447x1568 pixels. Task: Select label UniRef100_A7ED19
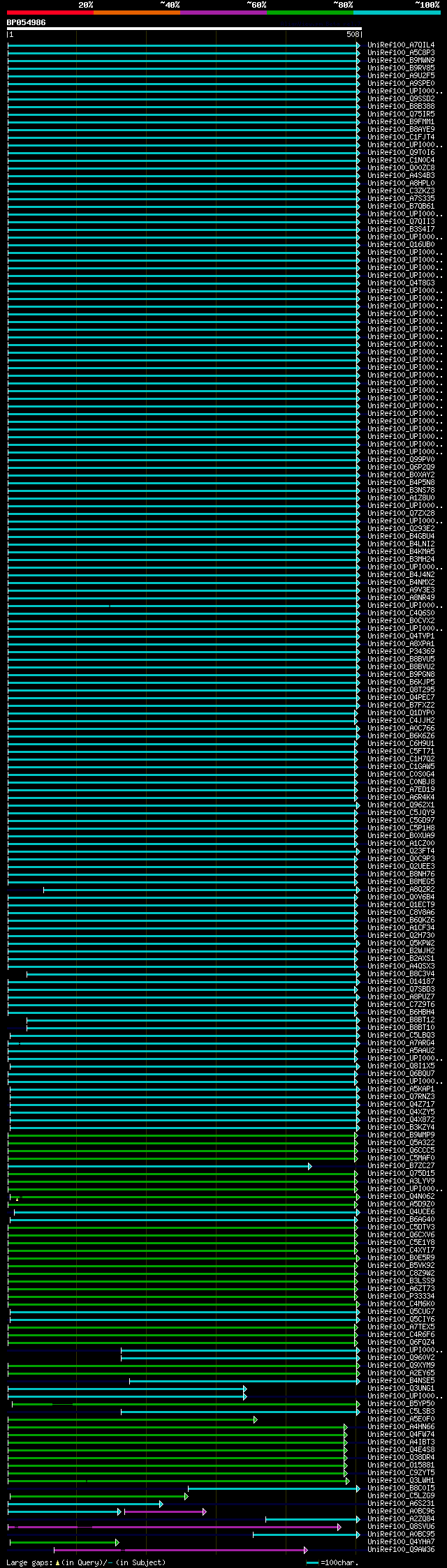pos(401,790)
